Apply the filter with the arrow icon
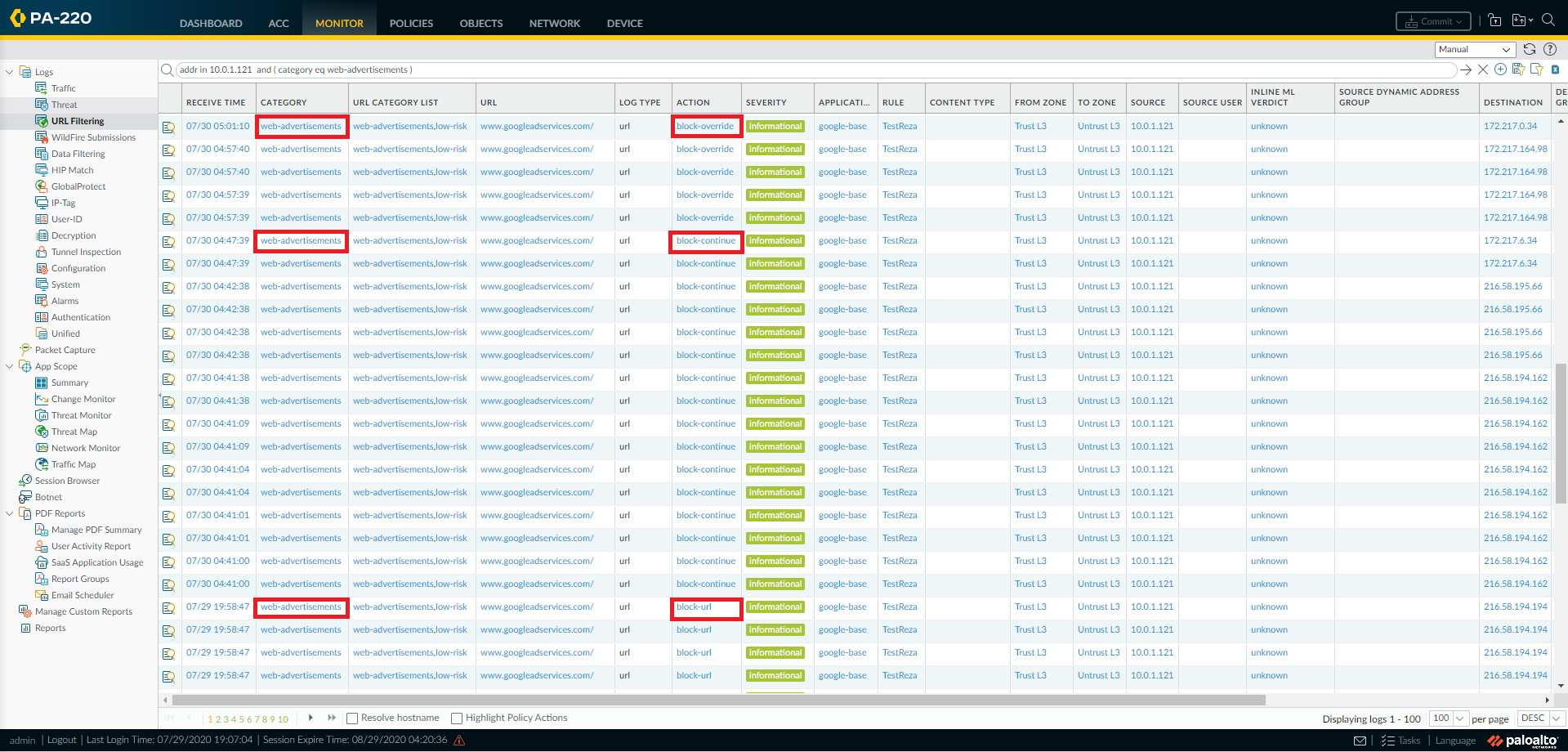 [1466, 69]
